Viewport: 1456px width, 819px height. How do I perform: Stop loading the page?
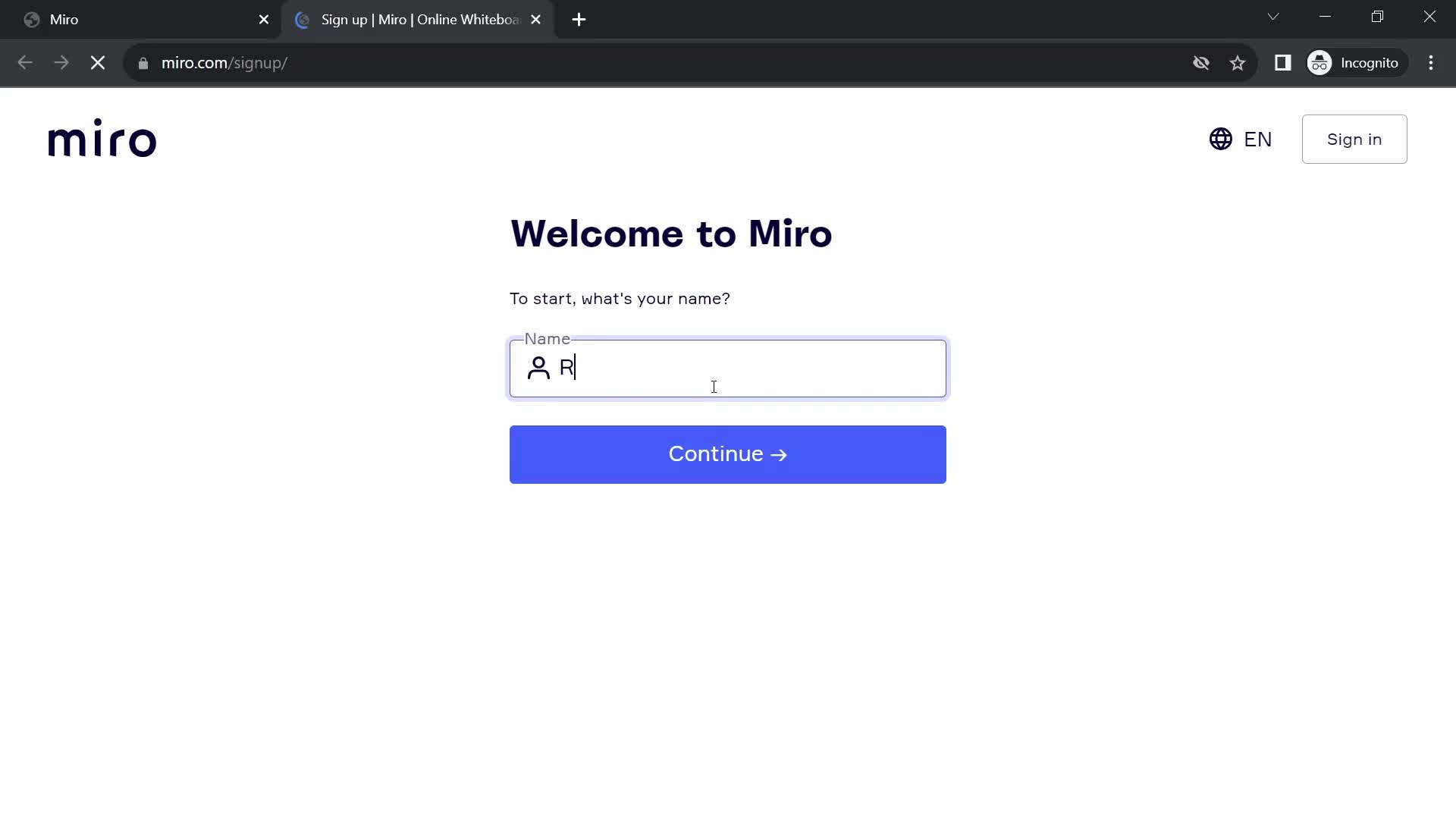[x=98, y=63]
